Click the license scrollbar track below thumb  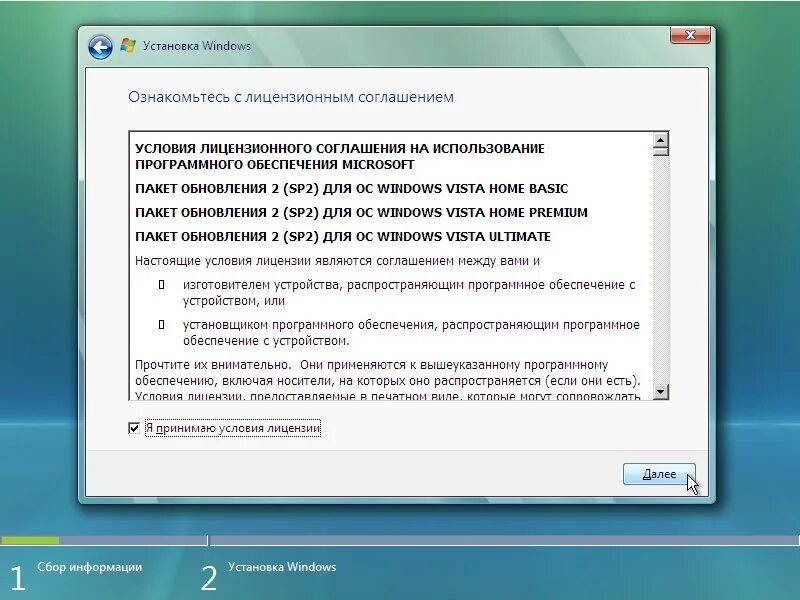pos(661,270)
